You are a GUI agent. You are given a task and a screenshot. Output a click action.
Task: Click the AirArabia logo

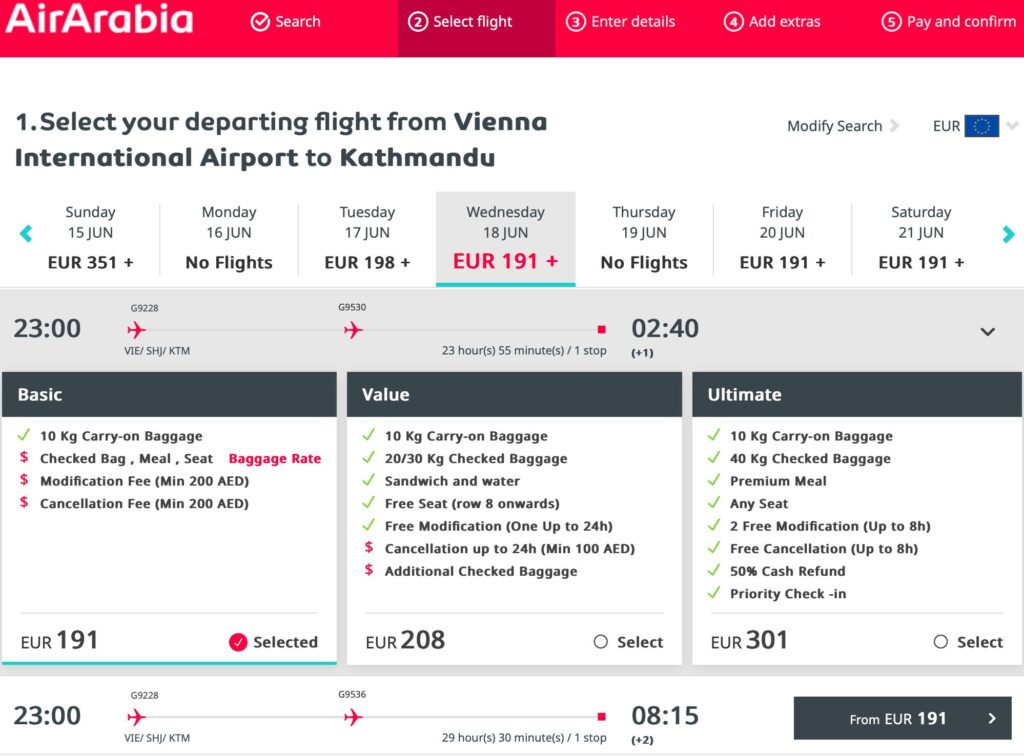pos(99,19)
